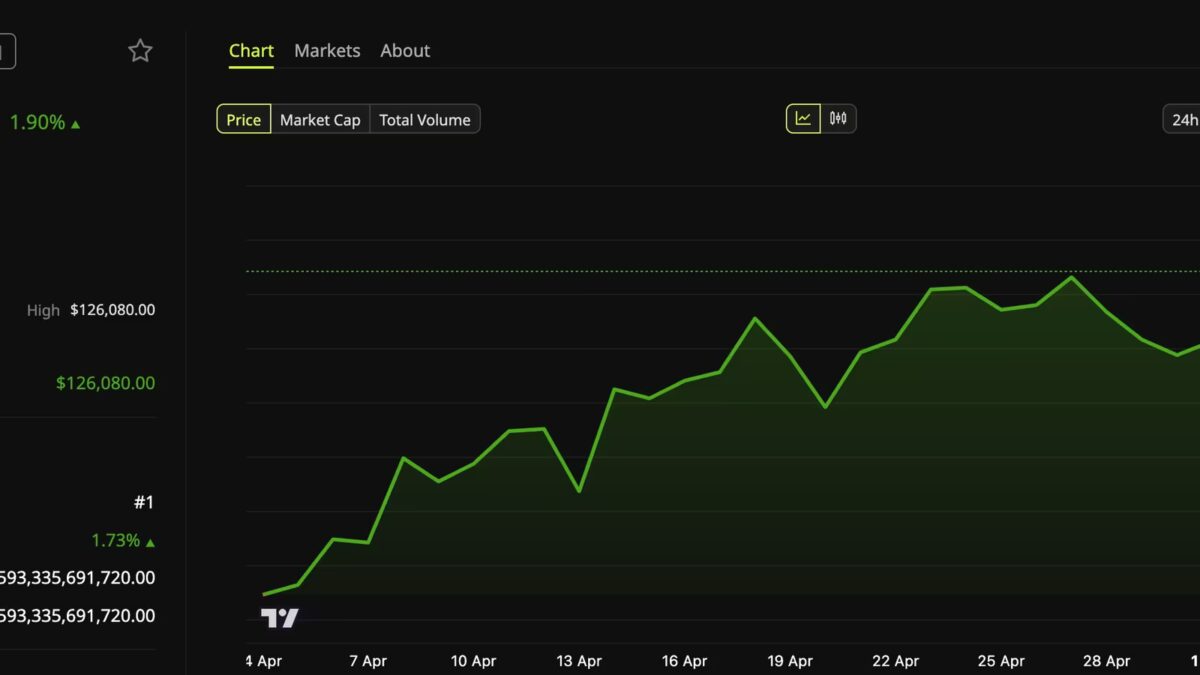Click the 10 Apr axis label
Viewport: 1200px width, 675px height.
click(473, 661)
